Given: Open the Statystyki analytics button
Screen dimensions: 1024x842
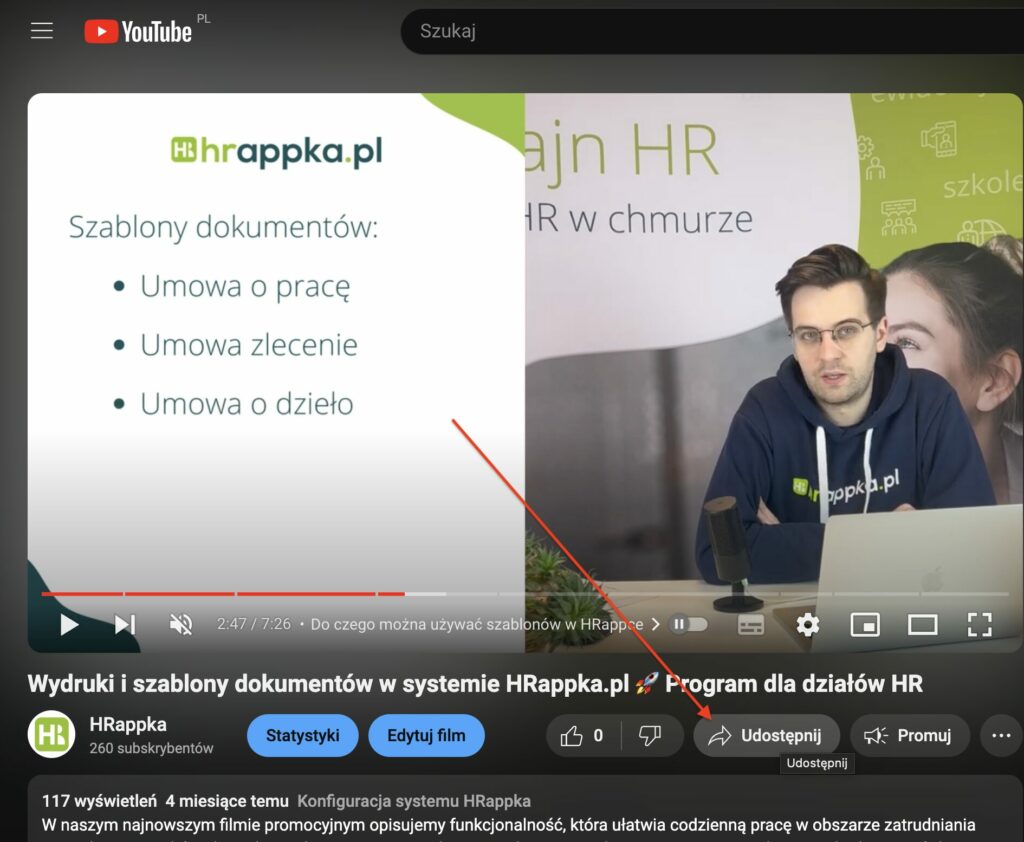Looking at the screenshot, I should (x=302, y=736).
